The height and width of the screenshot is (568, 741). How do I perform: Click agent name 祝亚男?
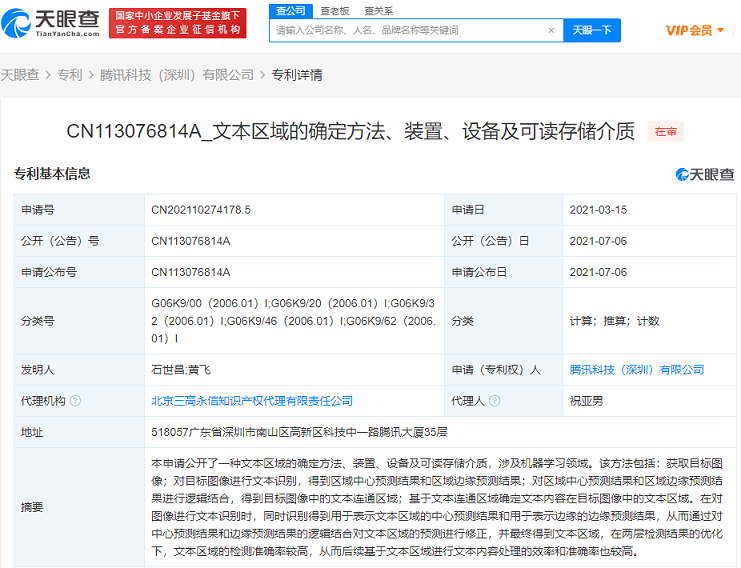[586, 401]
